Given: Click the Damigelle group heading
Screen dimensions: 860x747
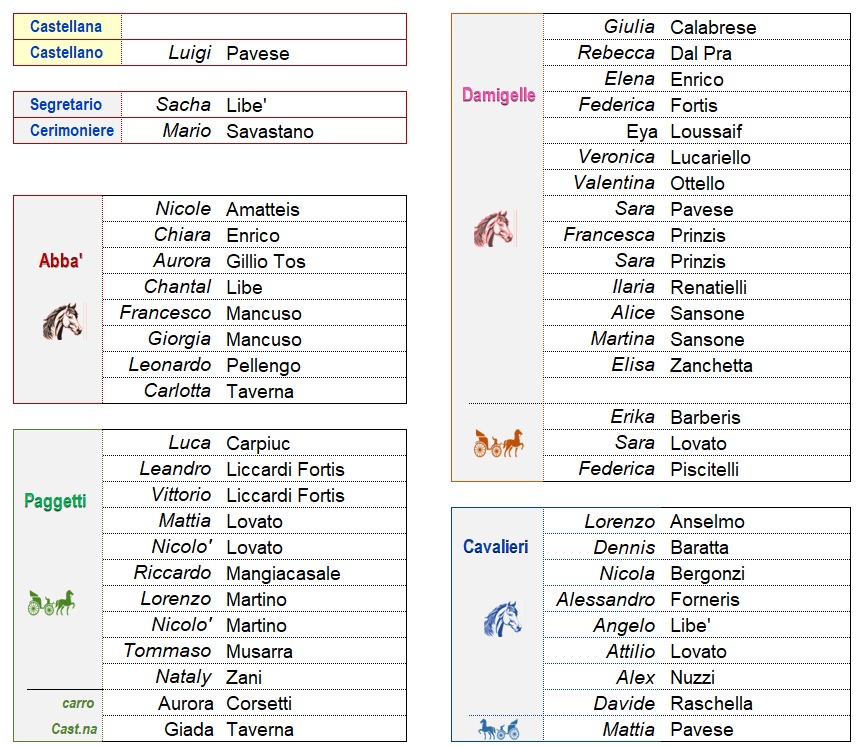Looking at the screenshot, I should (498, 96).
